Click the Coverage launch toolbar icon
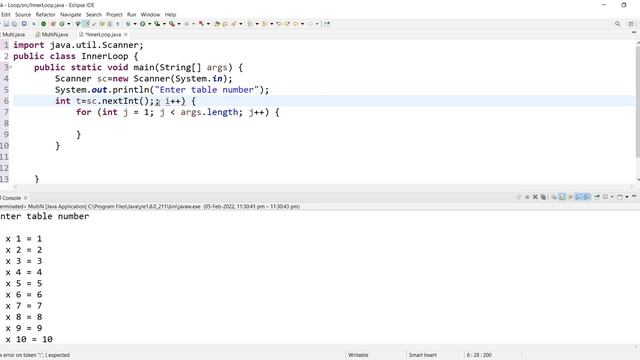Screen dimensions: 640x360 (x=157, y=24)
